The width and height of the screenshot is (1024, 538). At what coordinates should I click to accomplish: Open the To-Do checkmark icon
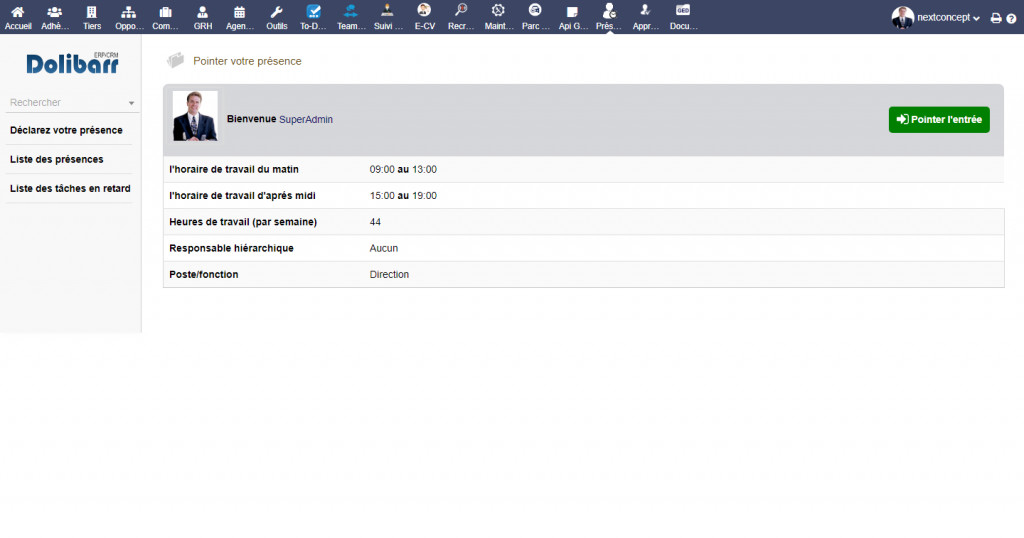313,12
